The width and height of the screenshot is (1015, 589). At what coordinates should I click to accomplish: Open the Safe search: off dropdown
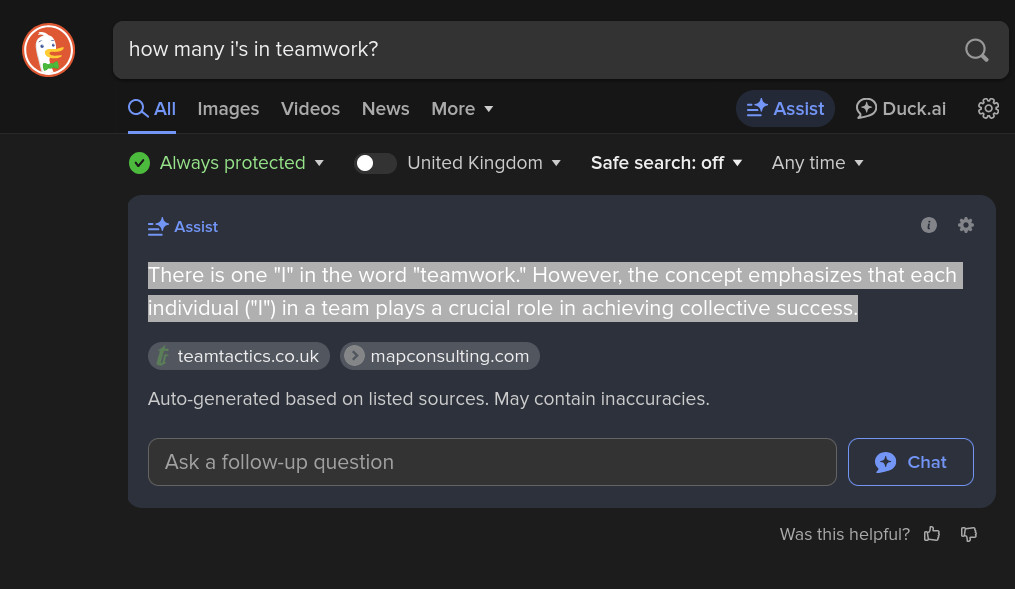tap(666, 163)
